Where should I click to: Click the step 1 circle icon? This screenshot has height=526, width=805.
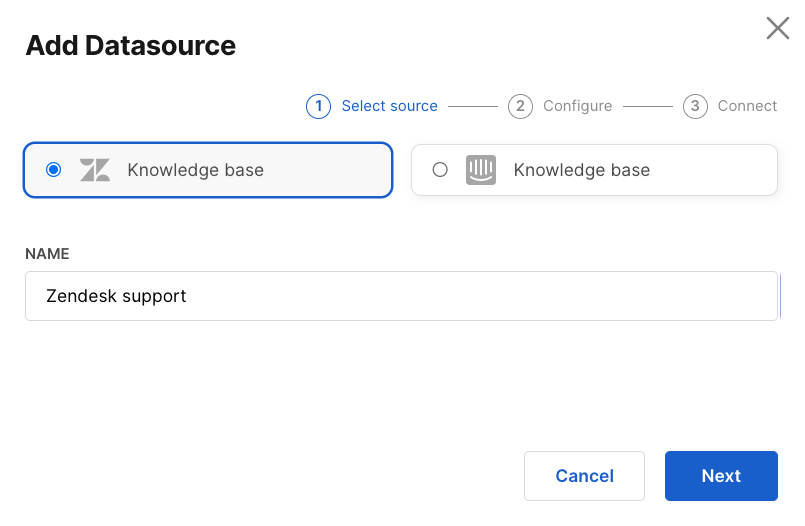[318, 106]
